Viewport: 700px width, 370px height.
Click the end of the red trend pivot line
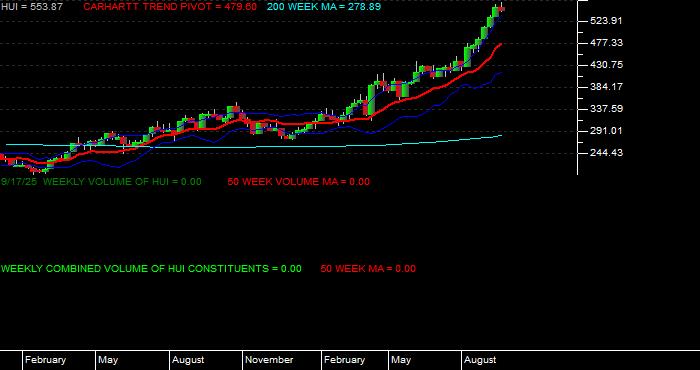click(501, 44)
